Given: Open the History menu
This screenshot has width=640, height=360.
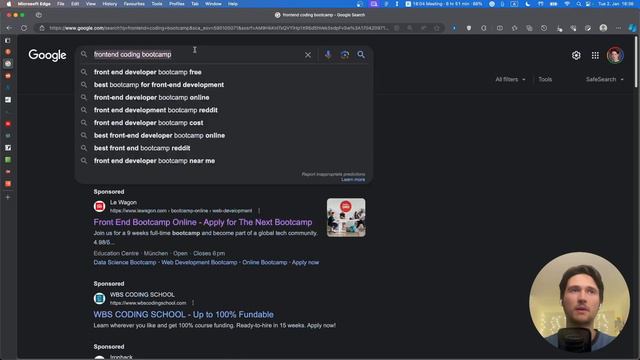Looking at the screenshot, I should [109, 4].
